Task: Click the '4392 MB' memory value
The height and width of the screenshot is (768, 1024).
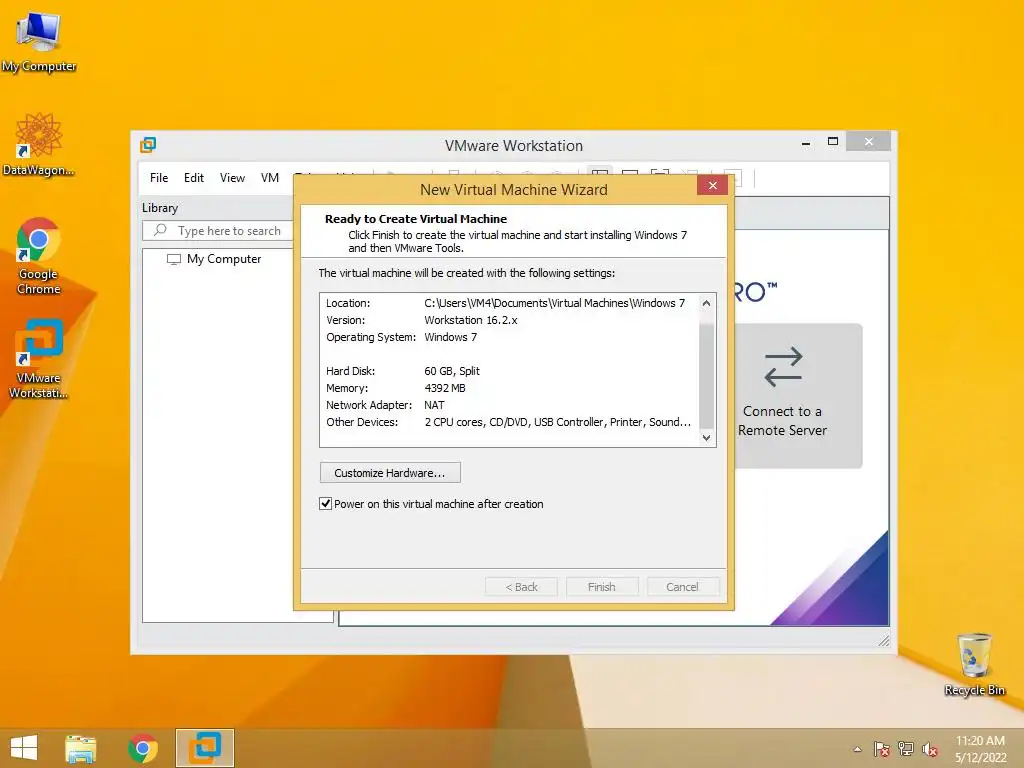Action: pos(445,388)
